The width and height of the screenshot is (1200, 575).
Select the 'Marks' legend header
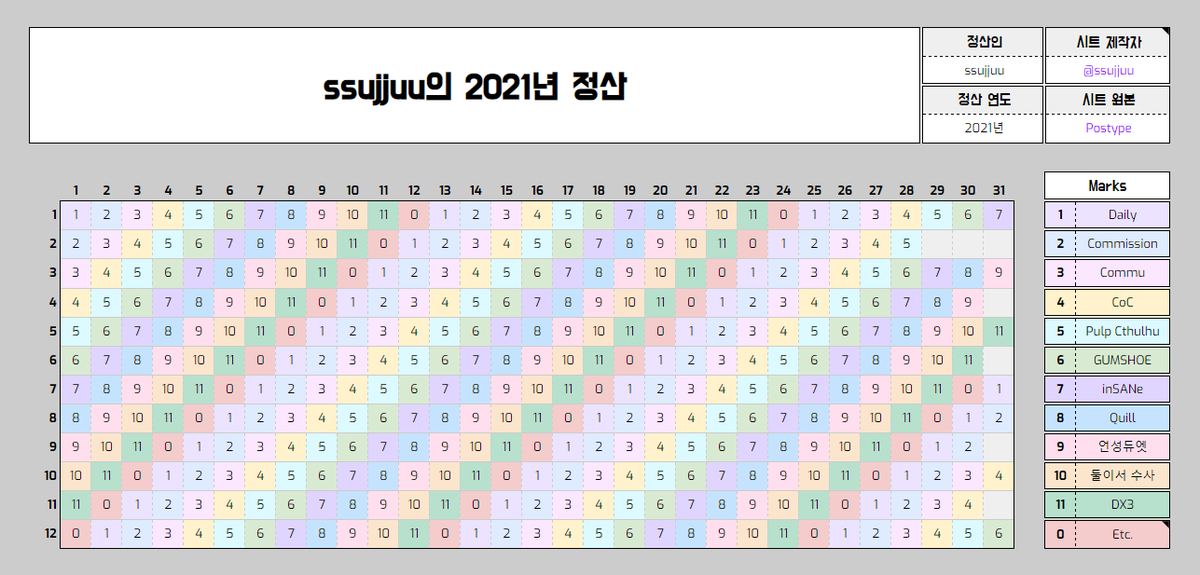pyautogui.click(x=1107, y=185)
